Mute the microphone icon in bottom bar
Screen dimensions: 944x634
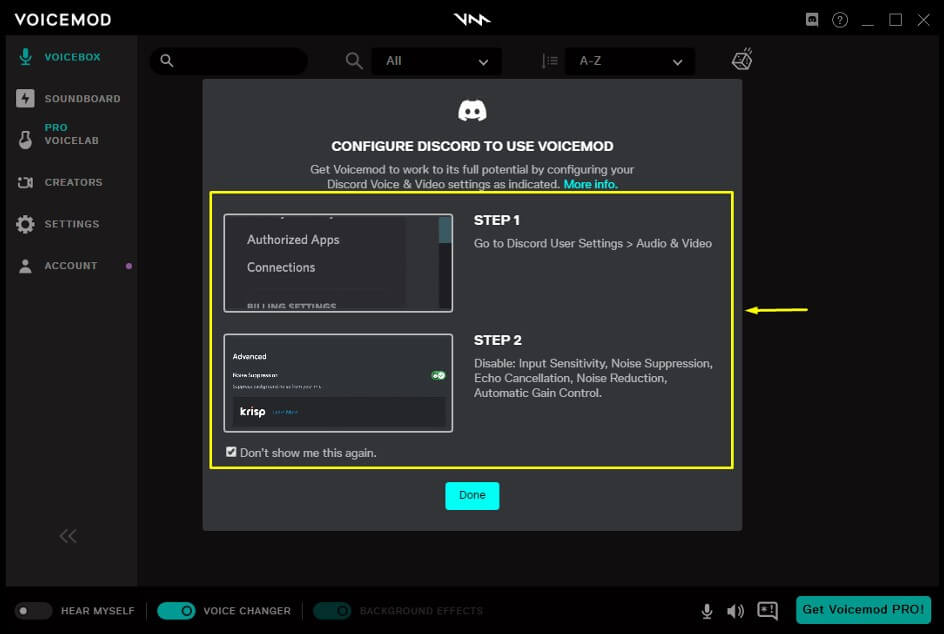click(x=707, y=611)
